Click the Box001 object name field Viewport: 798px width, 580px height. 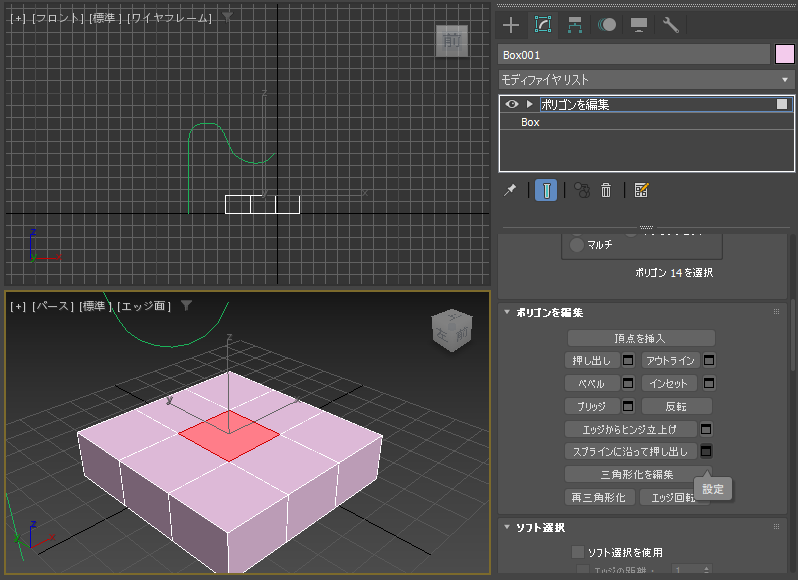click(634, 54)
